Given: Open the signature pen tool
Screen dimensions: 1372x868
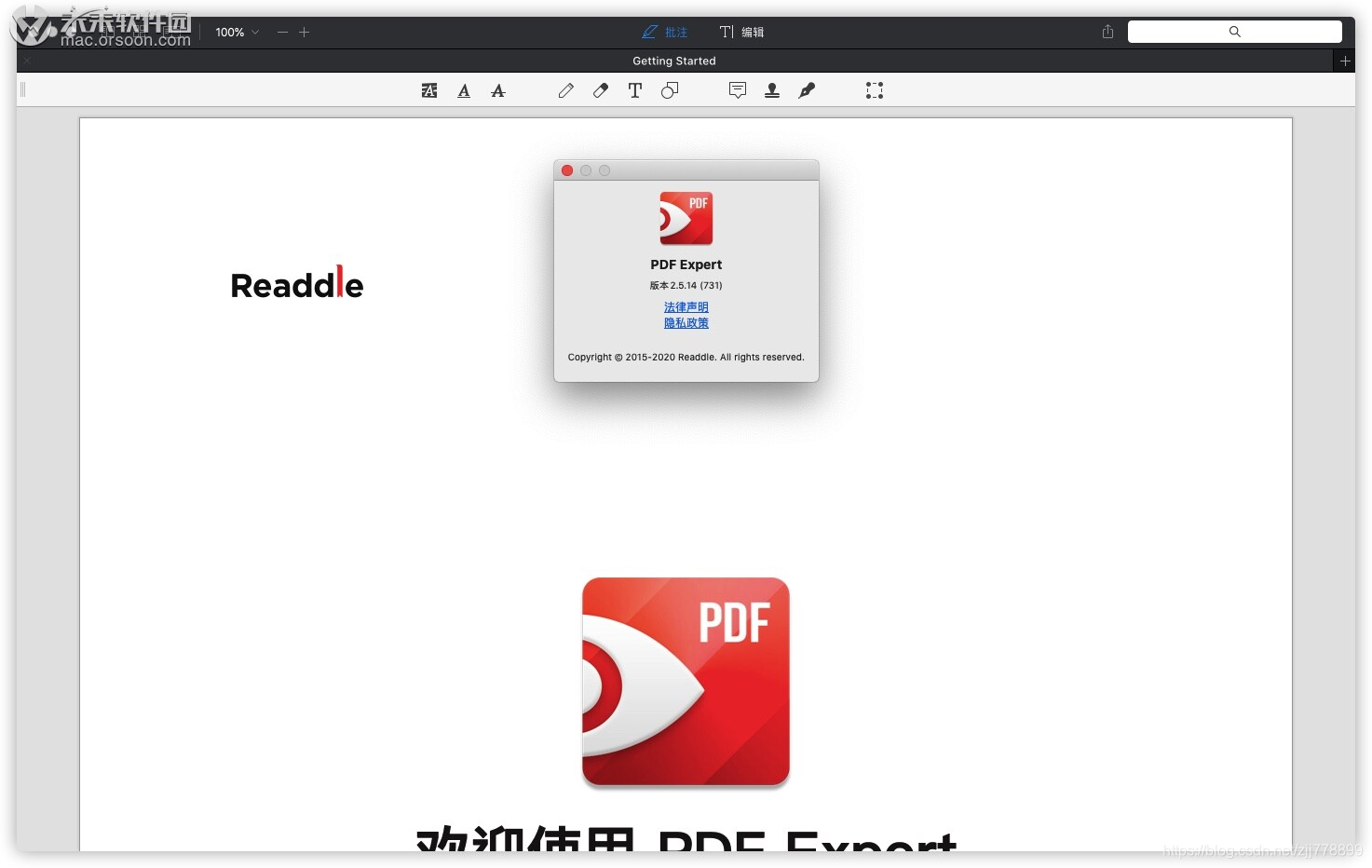Looking at the screenshot, I should (x=807, y=90).
